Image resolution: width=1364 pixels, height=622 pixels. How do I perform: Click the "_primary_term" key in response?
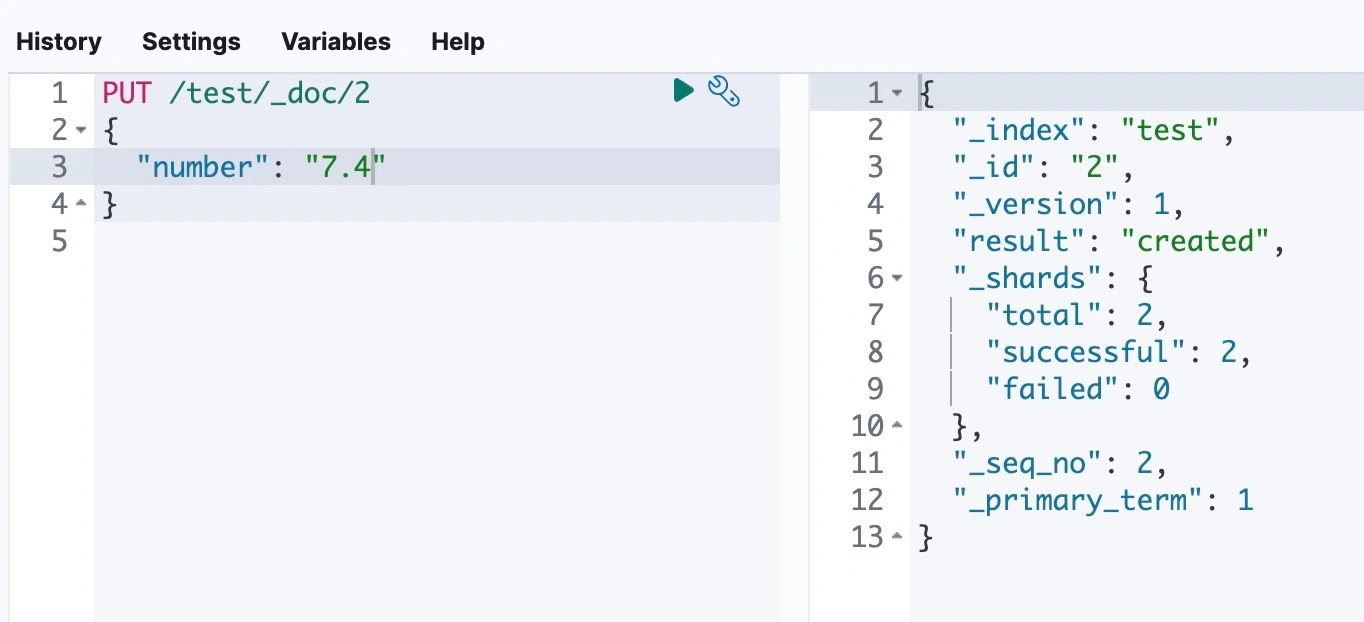1085,500
